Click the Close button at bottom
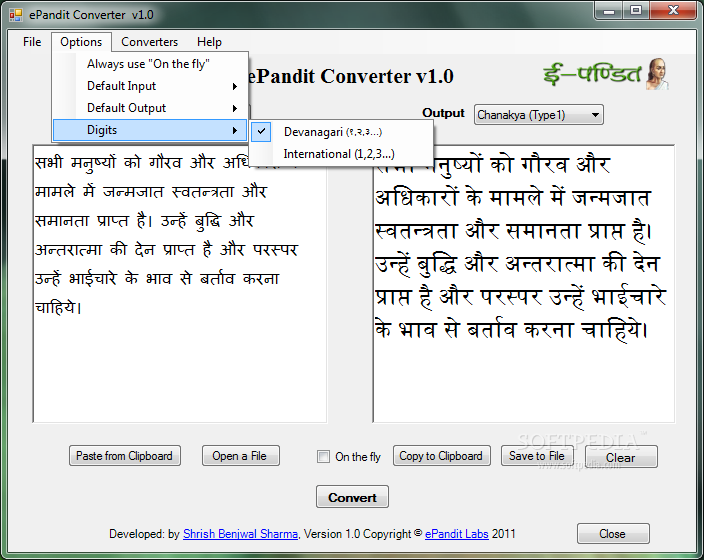The image size is (704, 560). (x=613, y=534)
